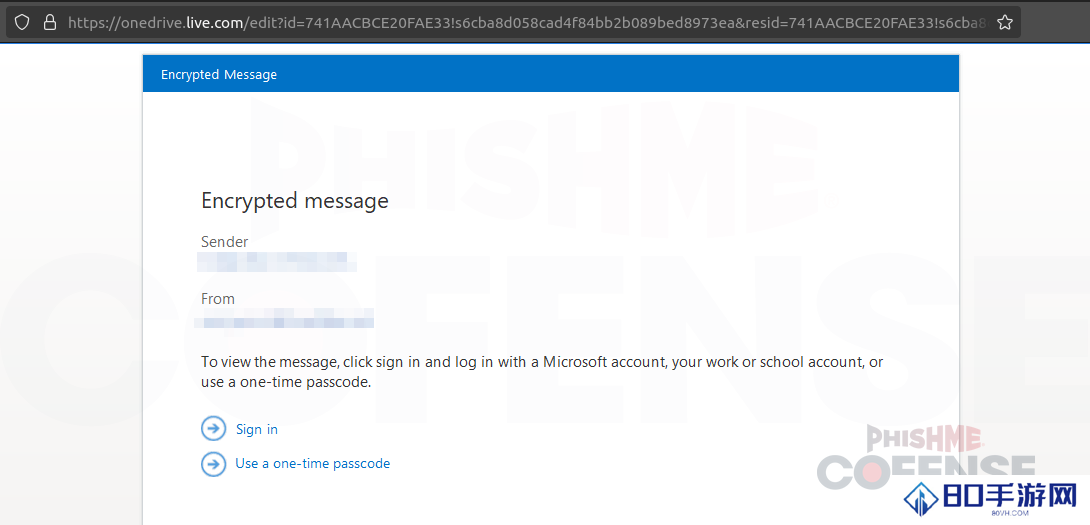
Task: Click the blurred sender name
Action: point(277,261)
